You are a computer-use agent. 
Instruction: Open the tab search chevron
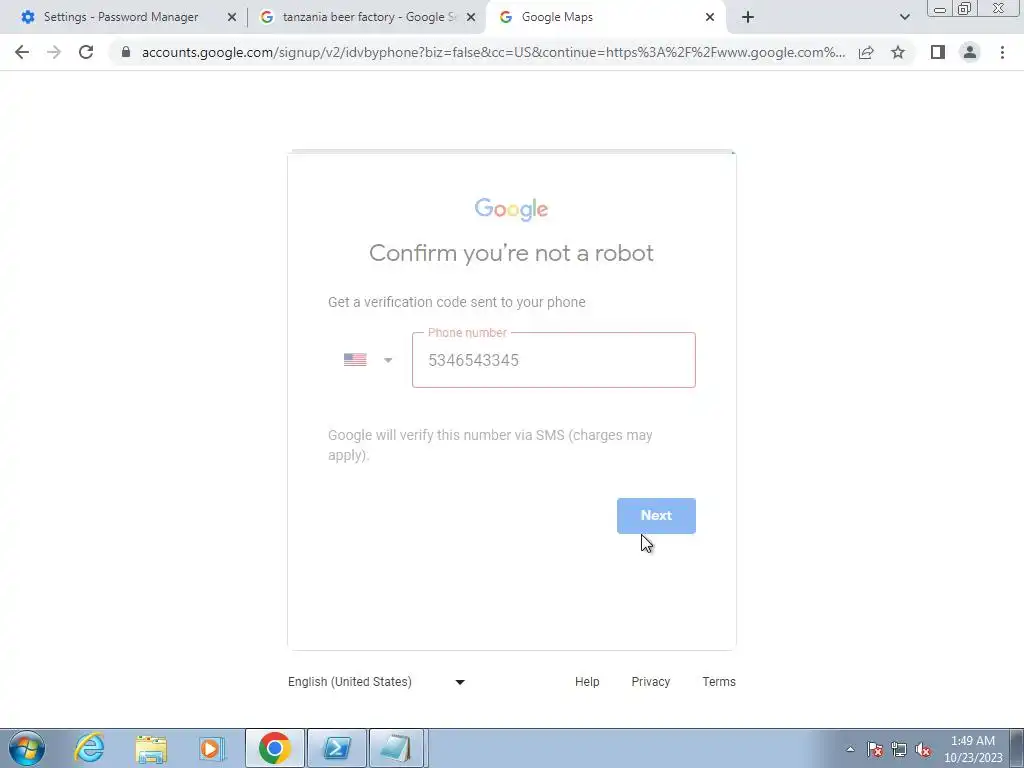pos(904,17)
